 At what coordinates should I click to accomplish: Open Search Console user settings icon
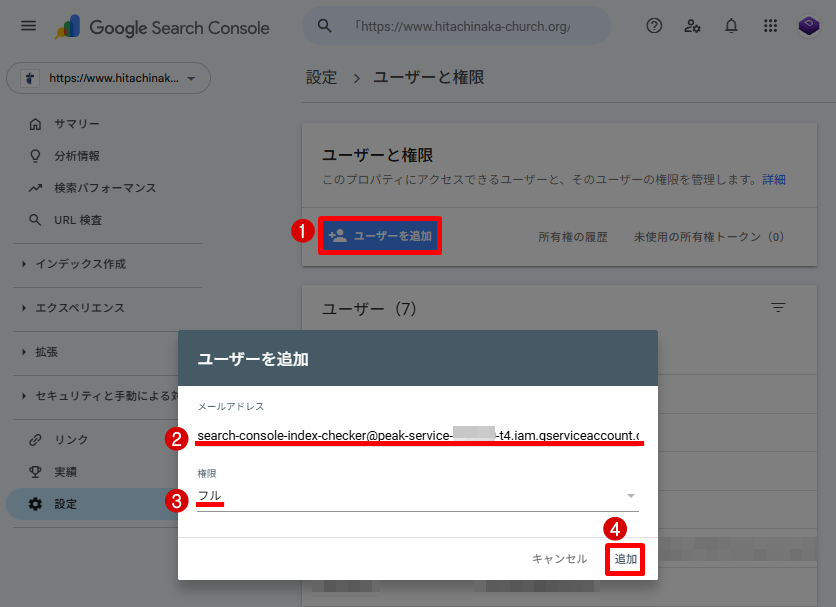pos(692,26)
